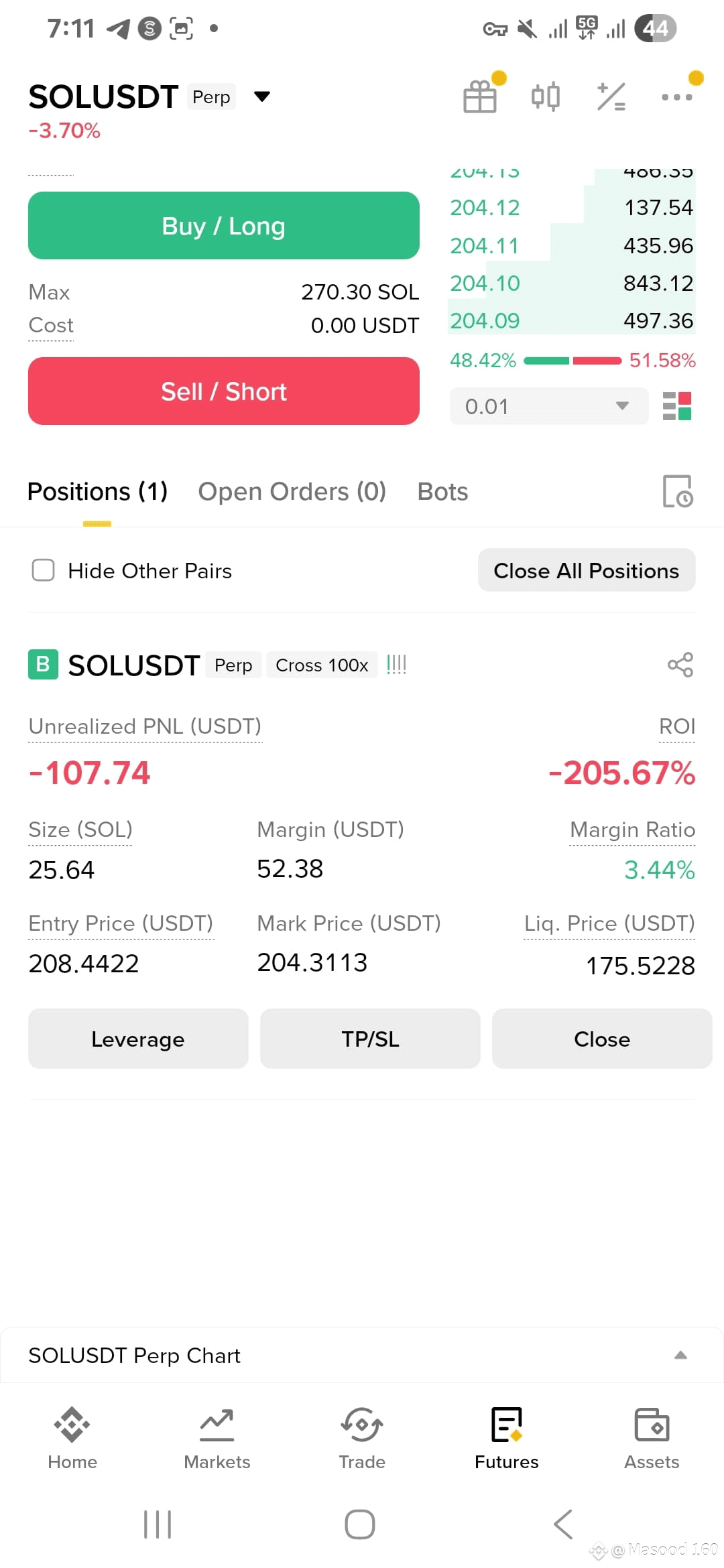Image resolution: width=724 pixels, height=1568 pixels.
Task: Open order history icon beside Bots
Action: [678, 491]
